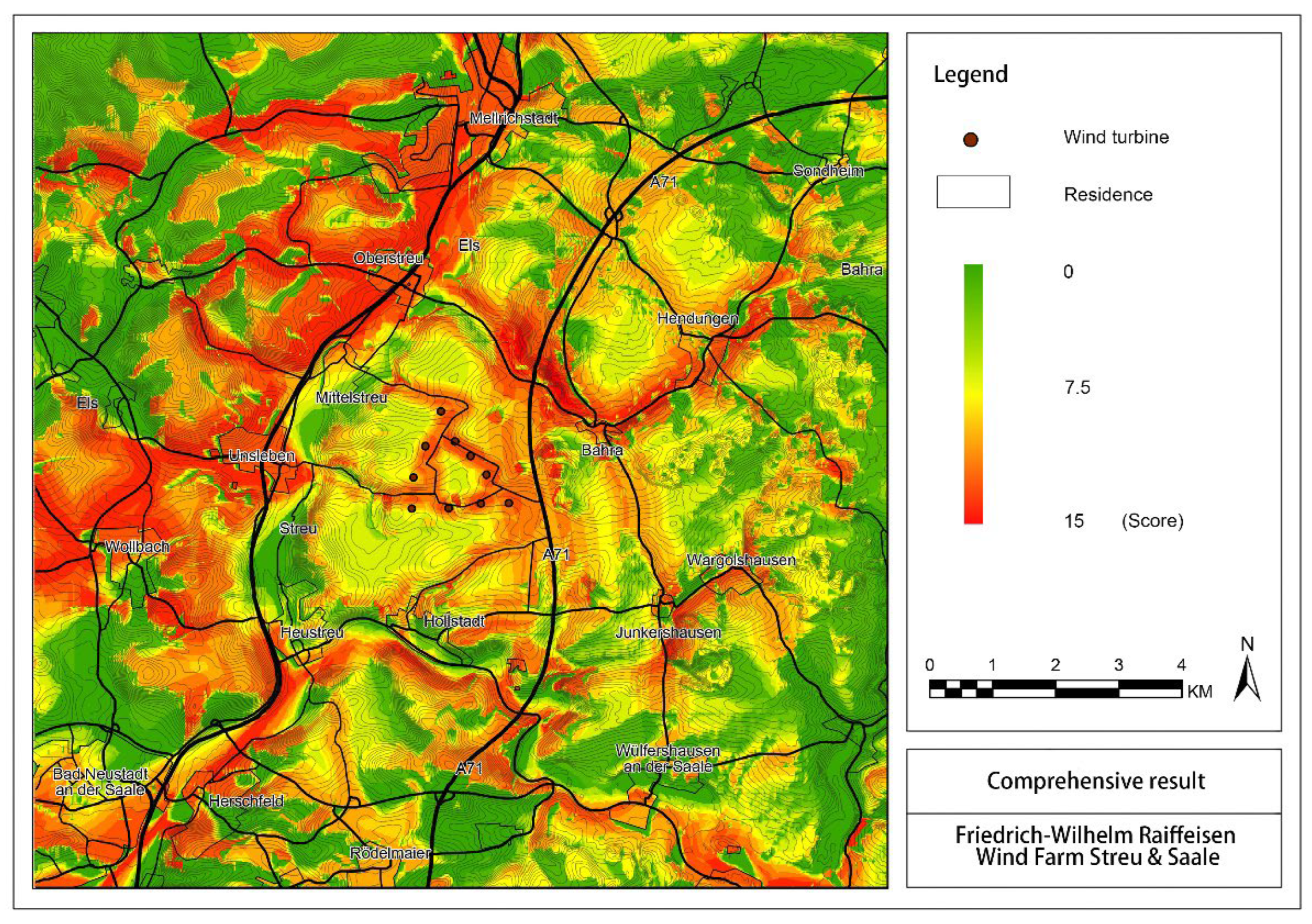Click the Wülfershausen an der Saale label
Image resolution: width=1312 pixels, height=924 pixels.
(668, 759)
